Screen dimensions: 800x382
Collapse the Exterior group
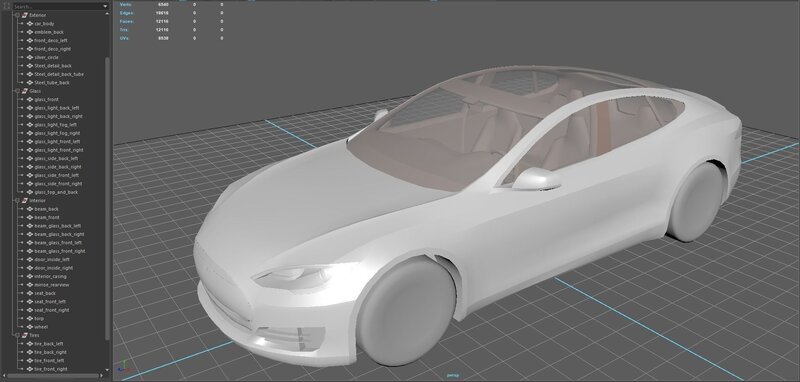click(17, 15)
